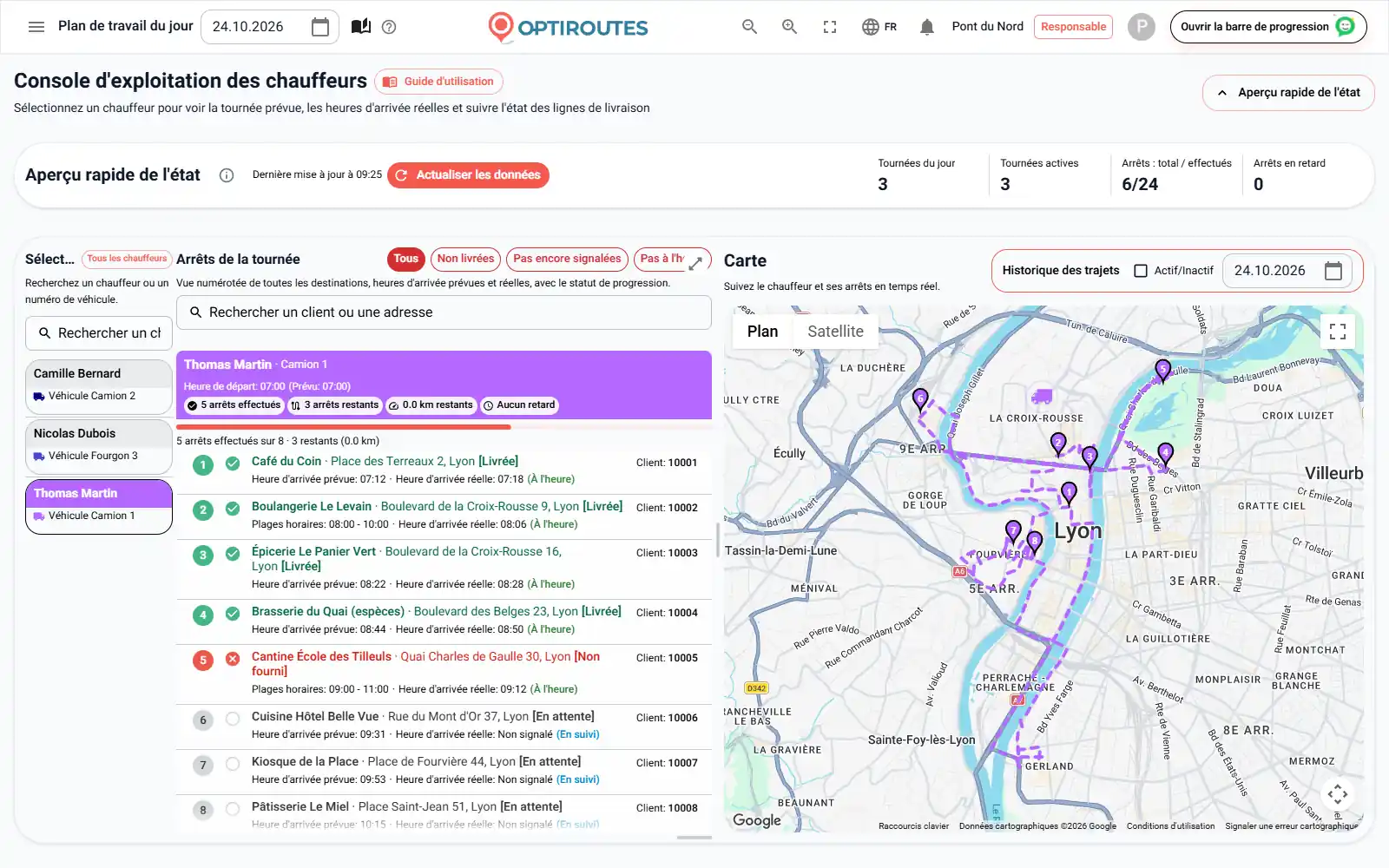Show info tooltip next to Aperçu rapide
This screenshot has width=1389, height=868.
click(227, 175)
